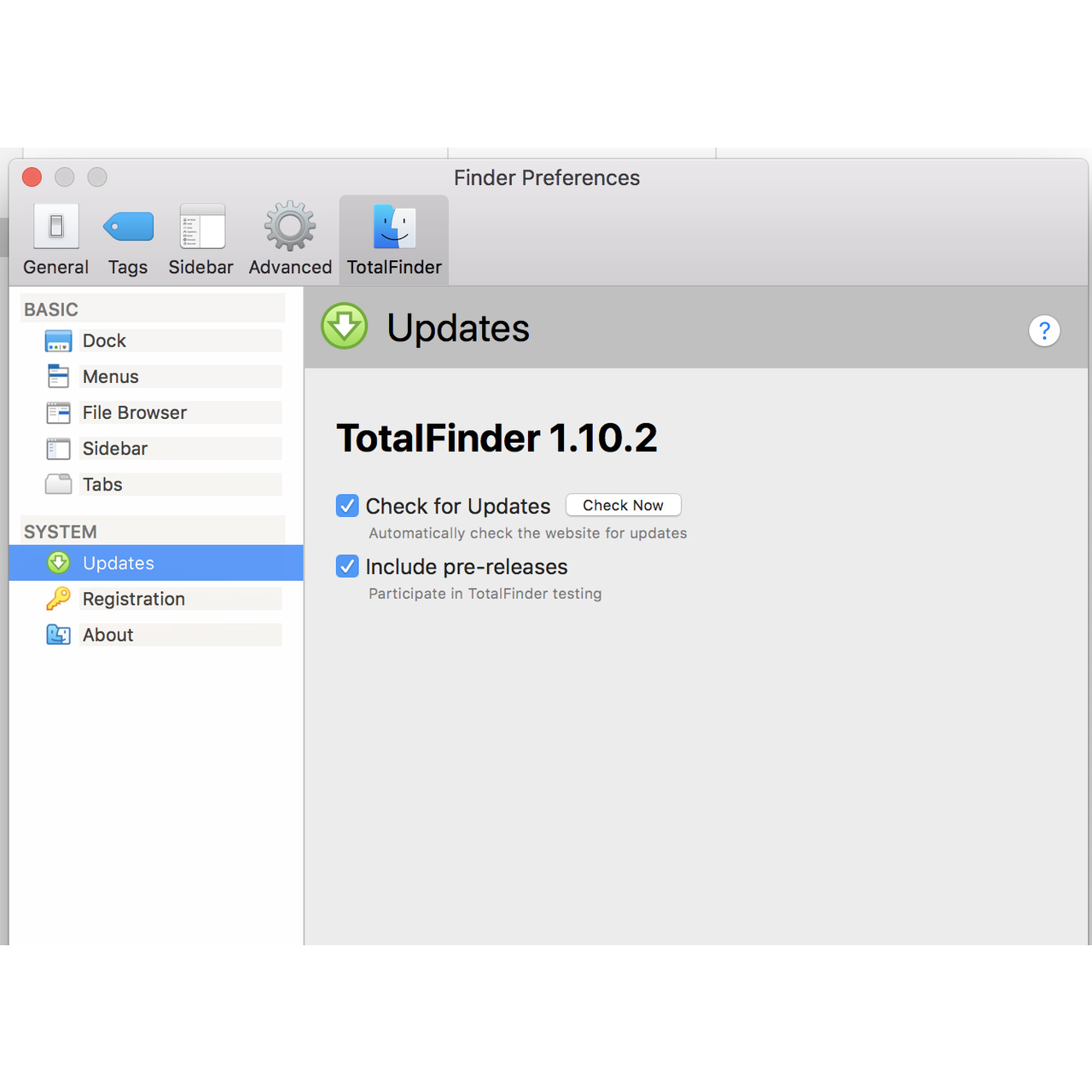Click the green Updates icon in SYSTEM list
The image size is (1092, 1092).
58,563
